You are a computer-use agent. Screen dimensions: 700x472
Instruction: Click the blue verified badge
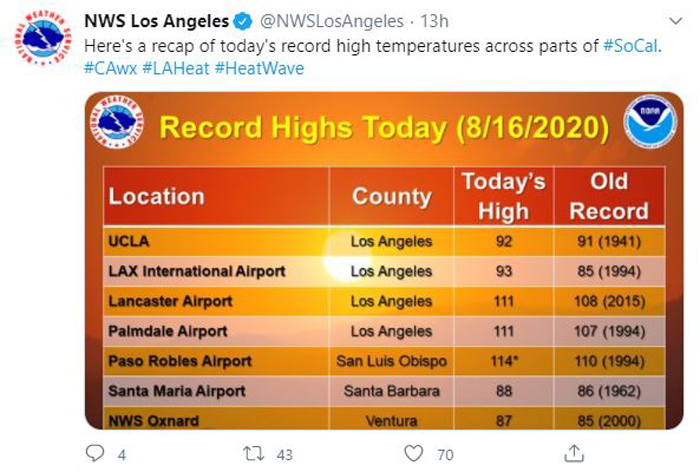(243, 21)
